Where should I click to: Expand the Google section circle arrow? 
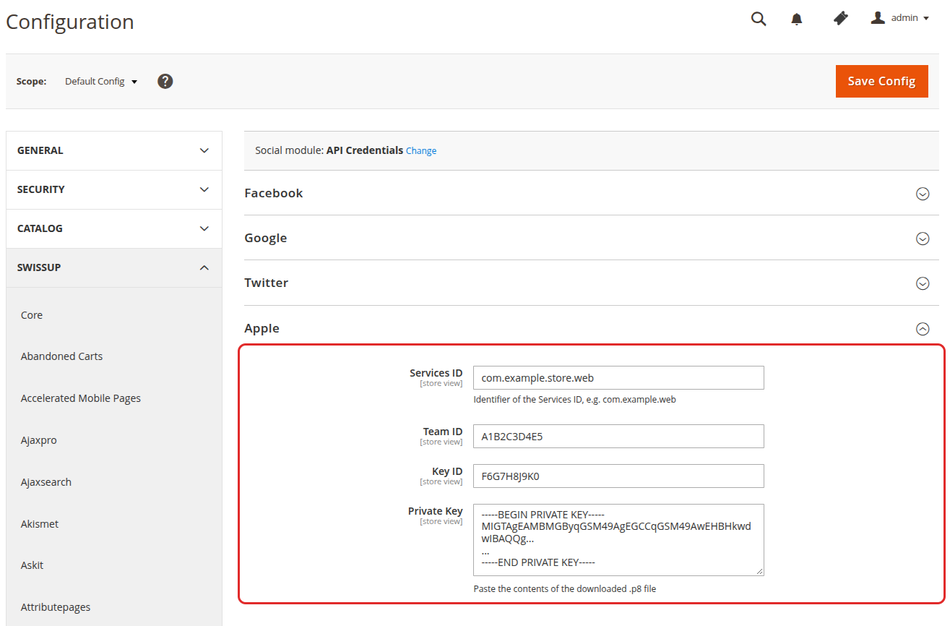tap(922, 238)
